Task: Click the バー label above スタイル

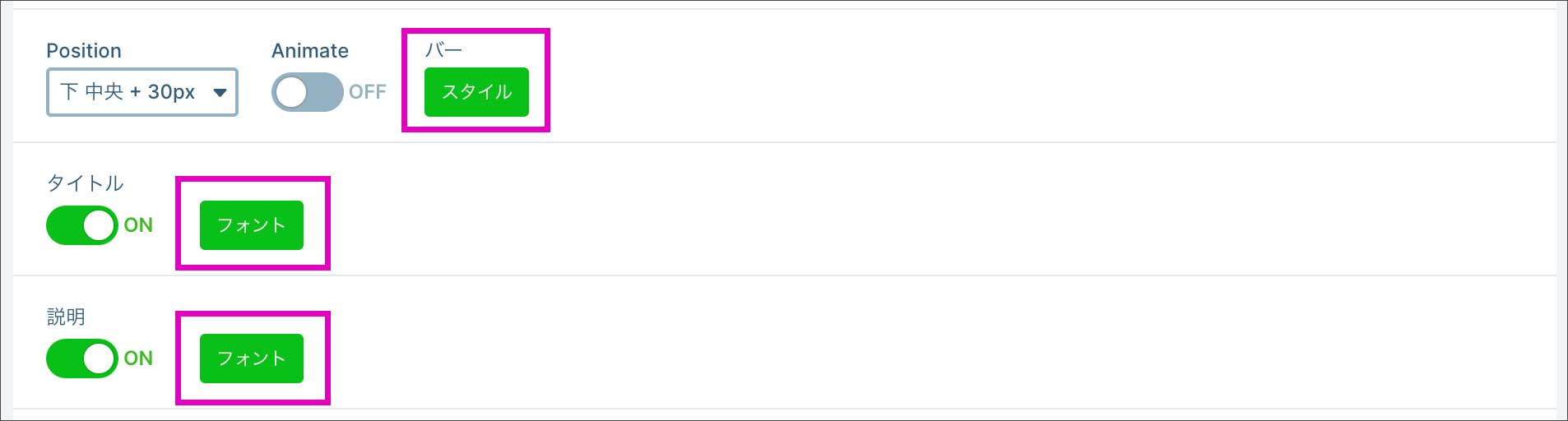Action: click(443, 50)
